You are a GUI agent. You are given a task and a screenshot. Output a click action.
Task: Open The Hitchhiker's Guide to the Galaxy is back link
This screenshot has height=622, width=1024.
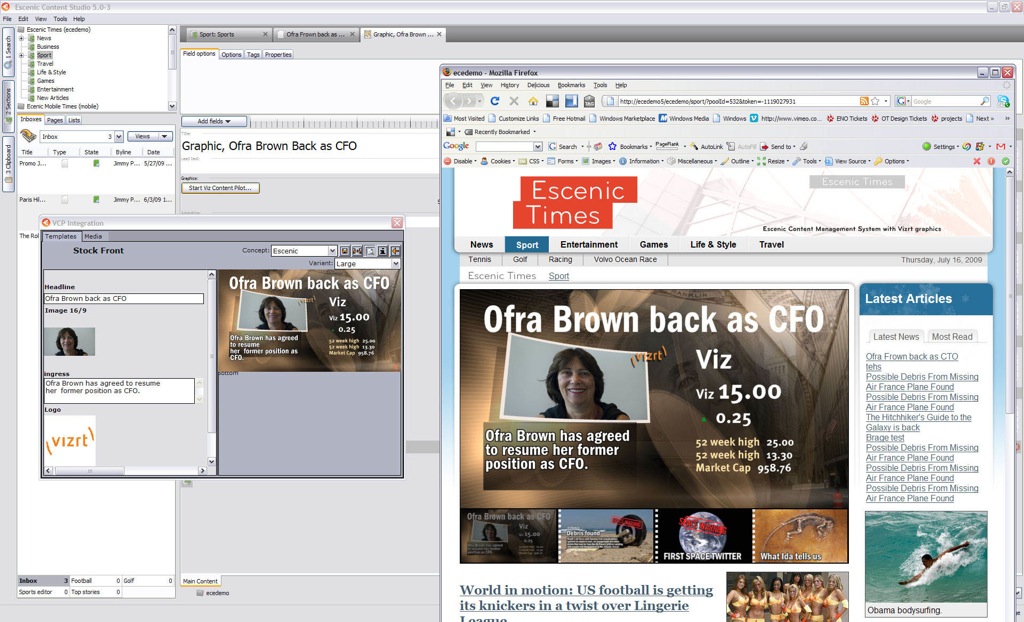coord(918,422)
